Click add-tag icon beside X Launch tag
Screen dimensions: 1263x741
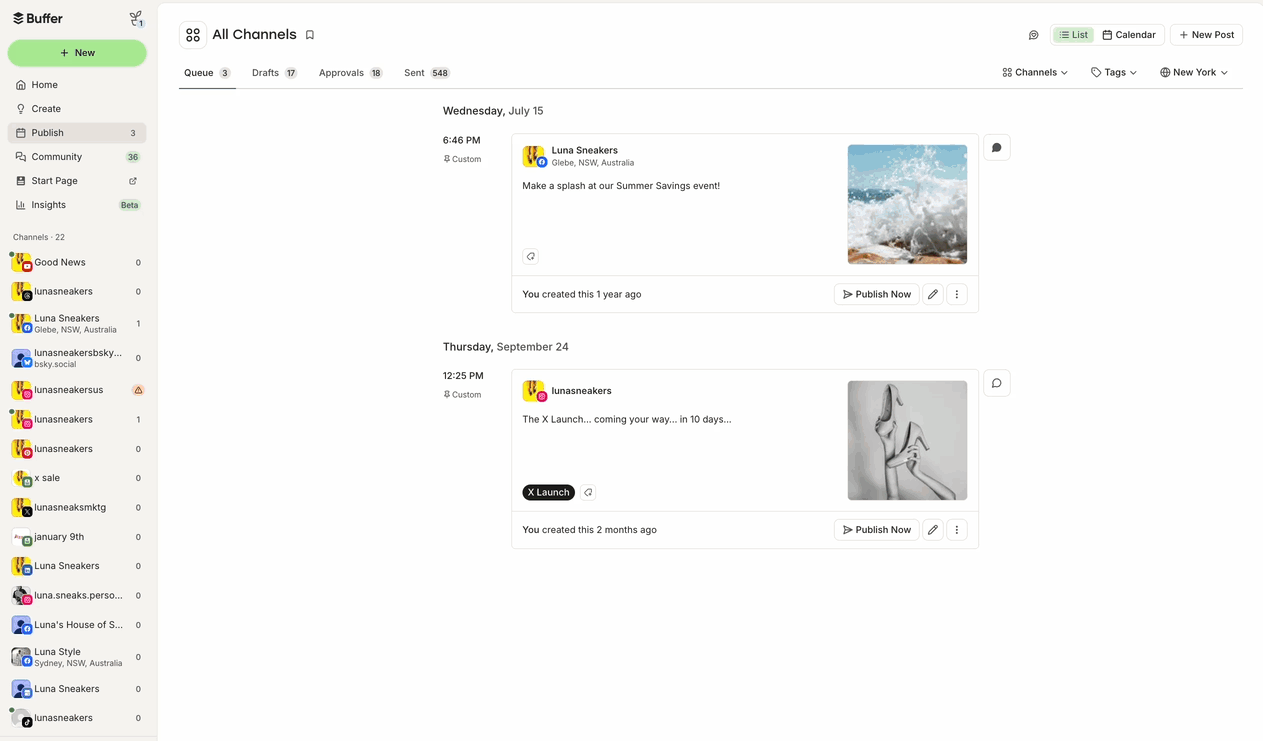[x=588, y=492]
